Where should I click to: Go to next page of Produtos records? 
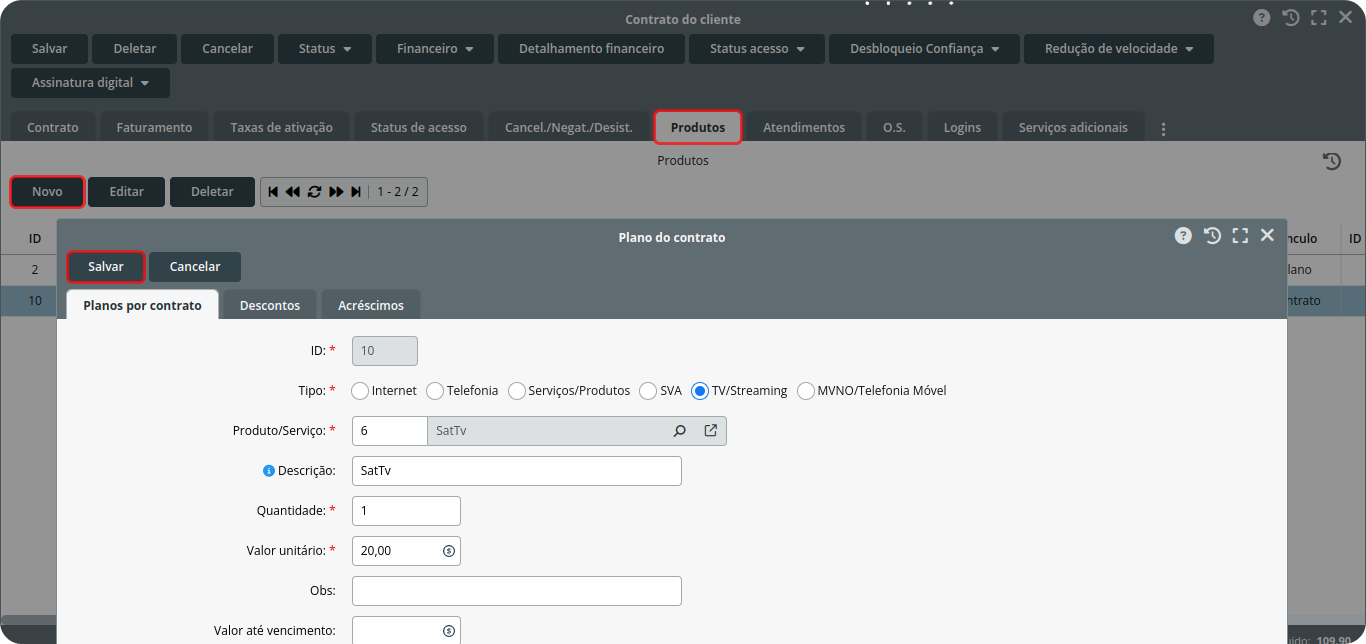click(336, 192)
